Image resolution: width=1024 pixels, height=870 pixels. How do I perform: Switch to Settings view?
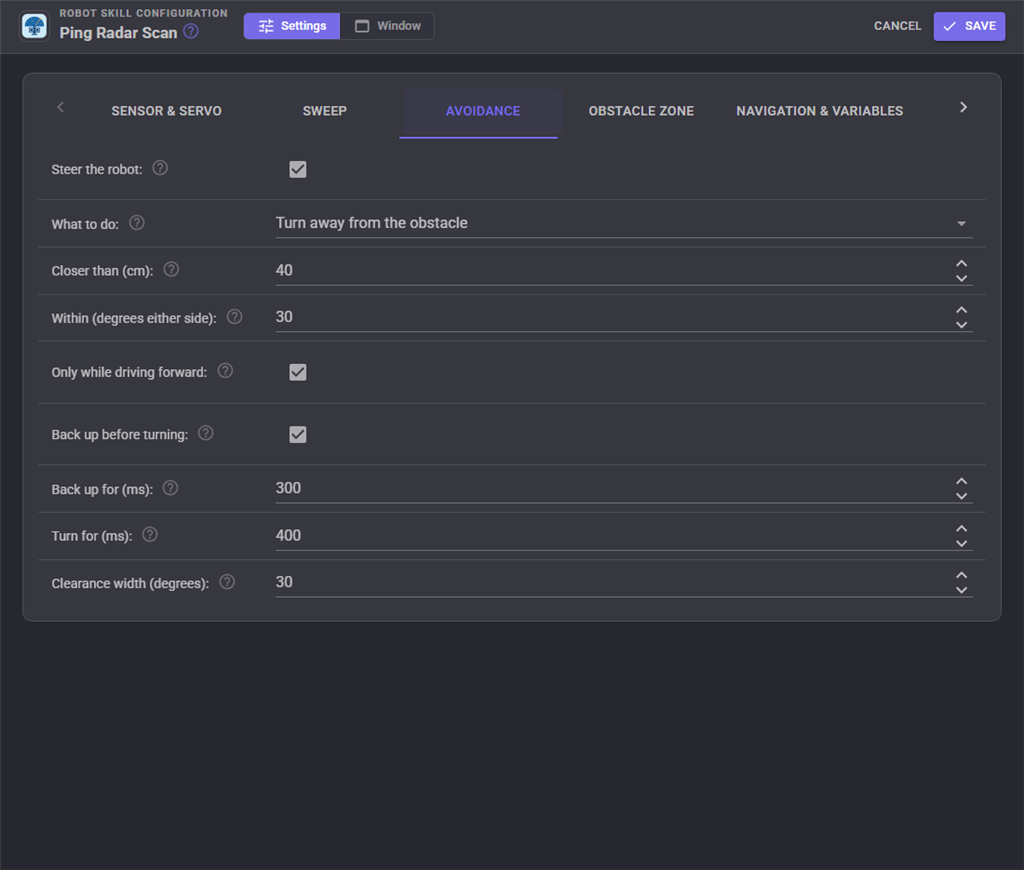point(292,26)
